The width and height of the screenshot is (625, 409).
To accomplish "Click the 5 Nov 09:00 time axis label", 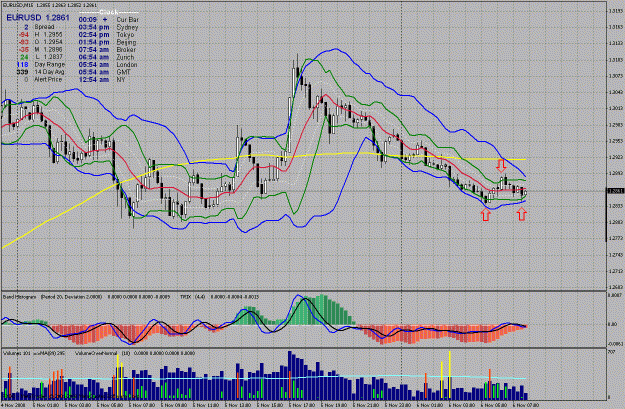I will [175, 405].
